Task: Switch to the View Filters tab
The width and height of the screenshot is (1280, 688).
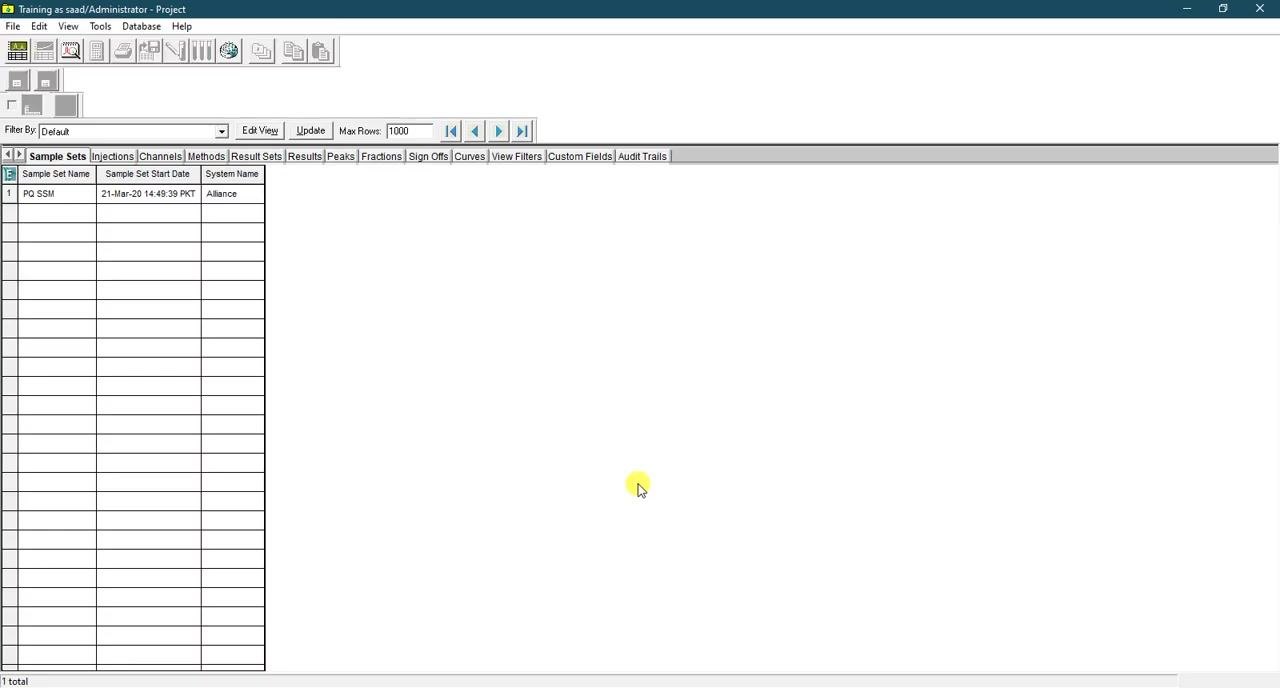Action: 516,156
